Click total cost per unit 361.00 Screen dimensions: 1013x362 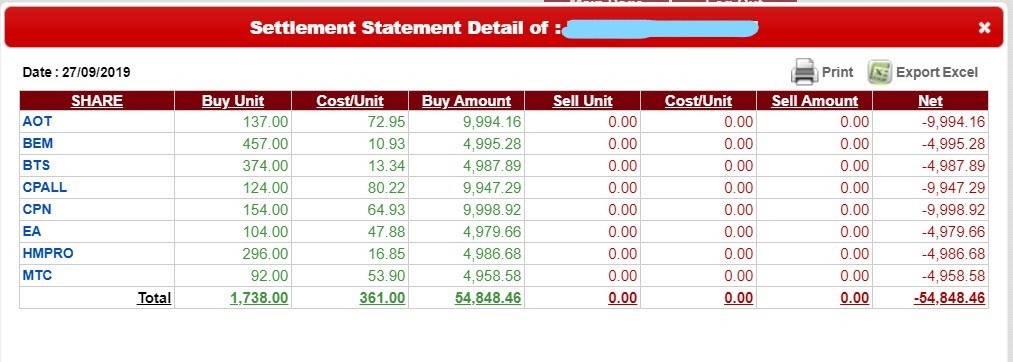382,298
